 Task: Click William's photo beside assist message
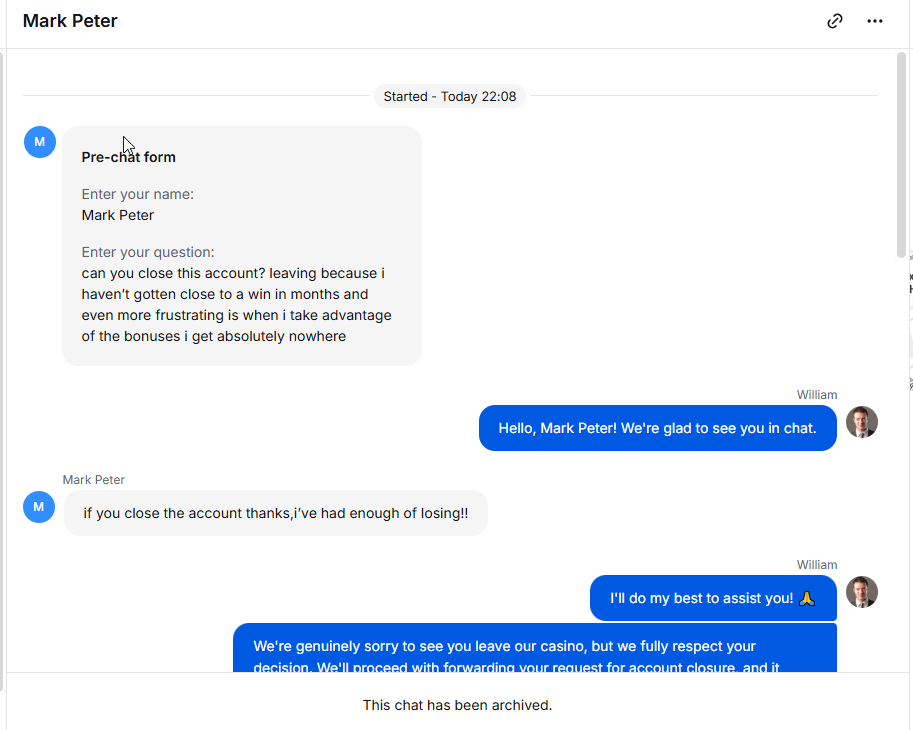coord(862,592)
